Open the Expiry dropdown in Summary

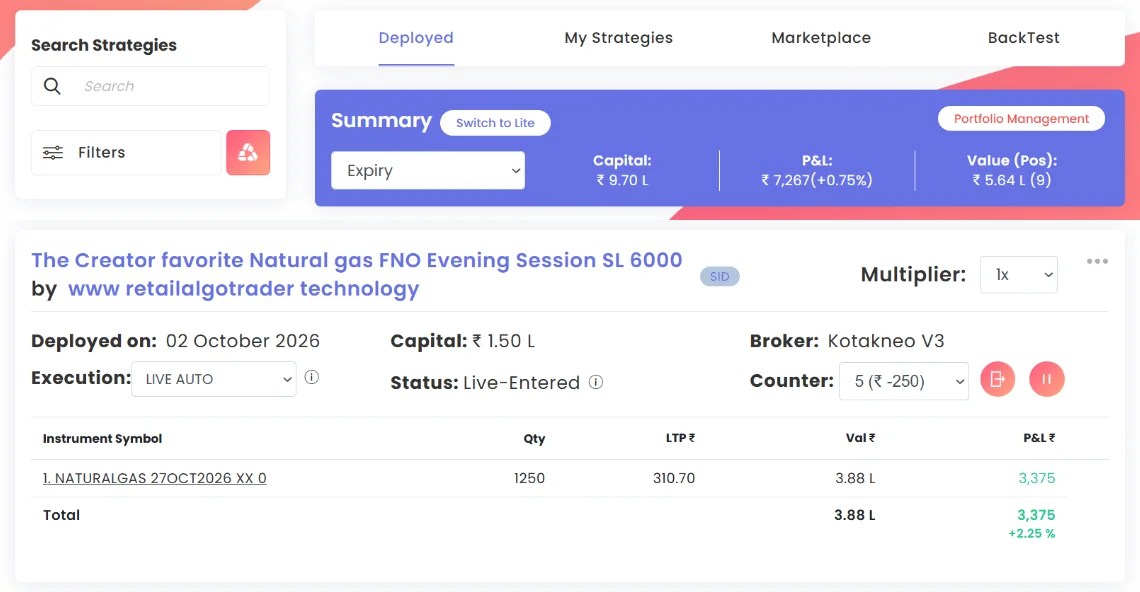pos(428,170)
